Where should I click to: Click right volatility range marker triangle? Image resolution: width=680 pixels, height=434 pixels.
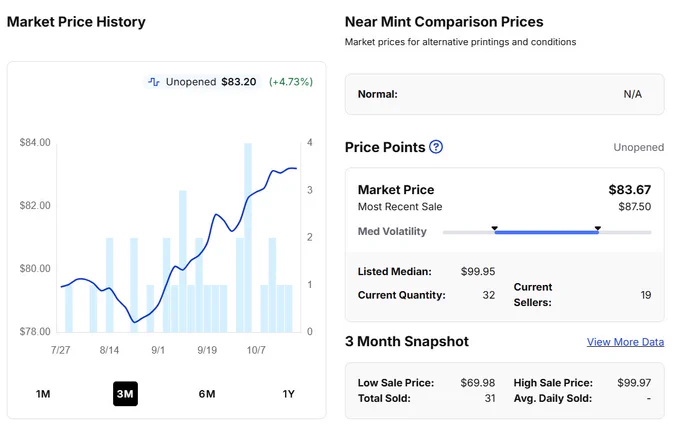click(x=598, y=228)
